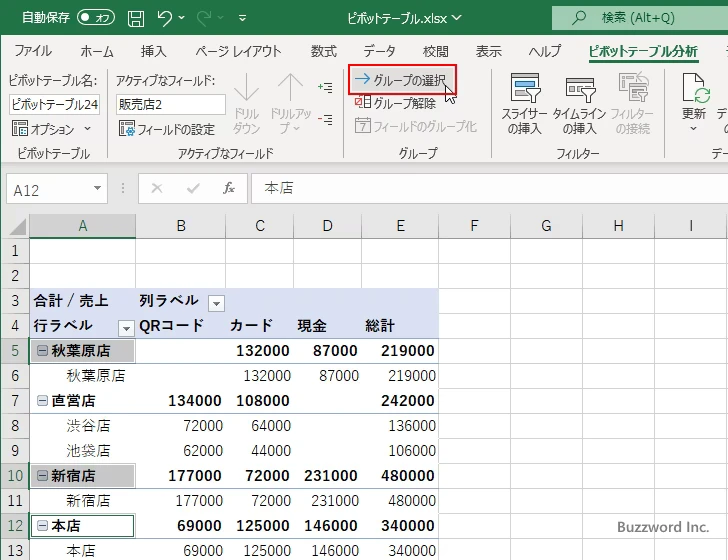Click グループ解除 ungroup button

tap(395, 103)
